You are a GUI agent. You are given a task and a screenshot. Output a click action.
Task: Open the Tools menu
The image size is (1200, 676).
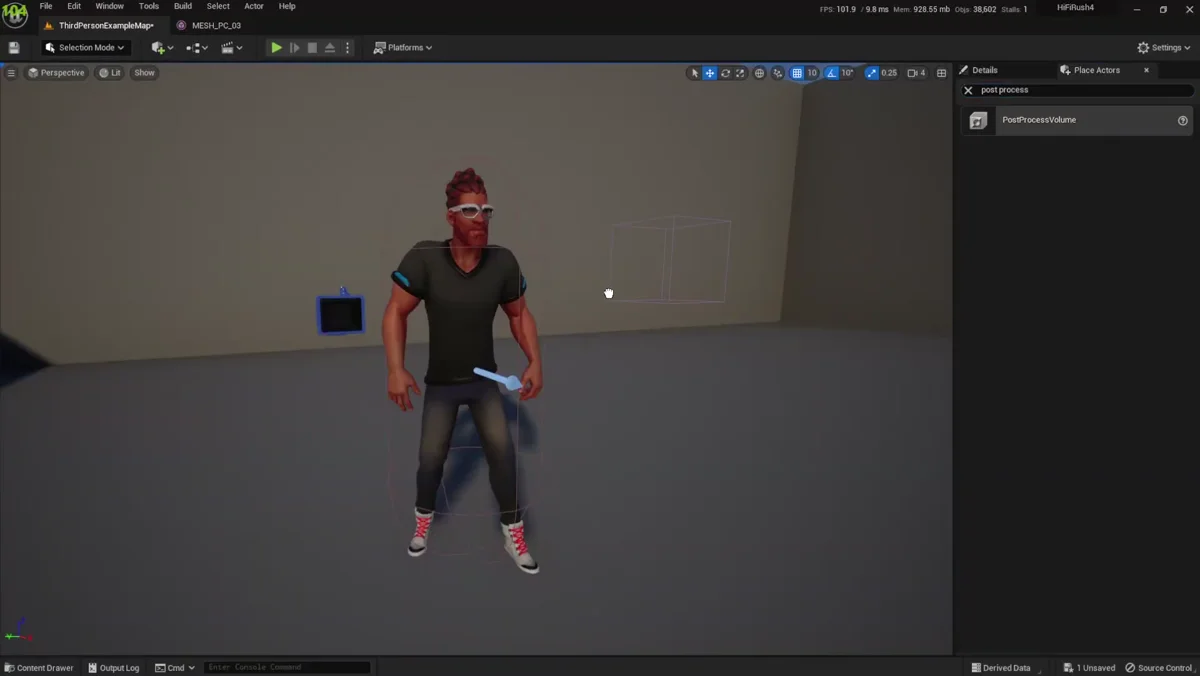(149, 6)
